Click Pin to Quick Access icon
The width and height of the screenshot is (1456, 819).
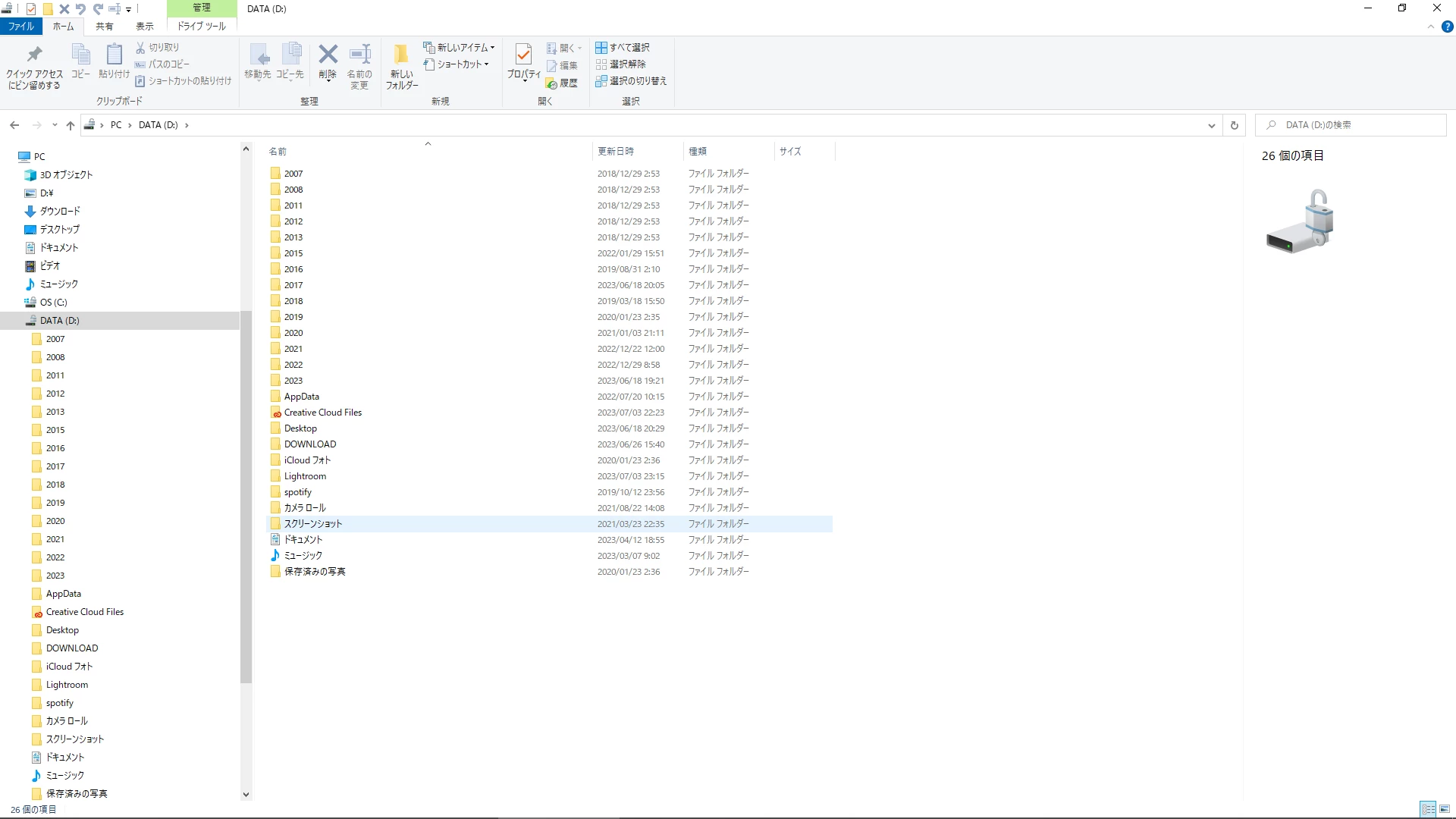tap(34, 55)
